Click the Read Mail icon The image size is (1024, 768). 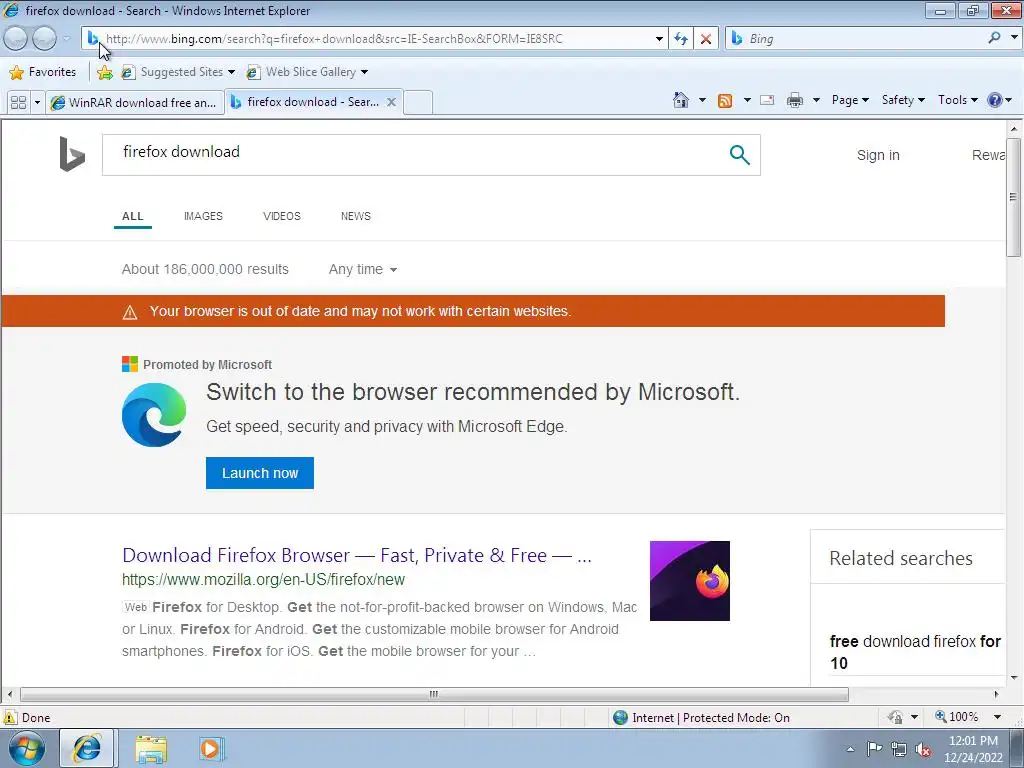point(767,100)
